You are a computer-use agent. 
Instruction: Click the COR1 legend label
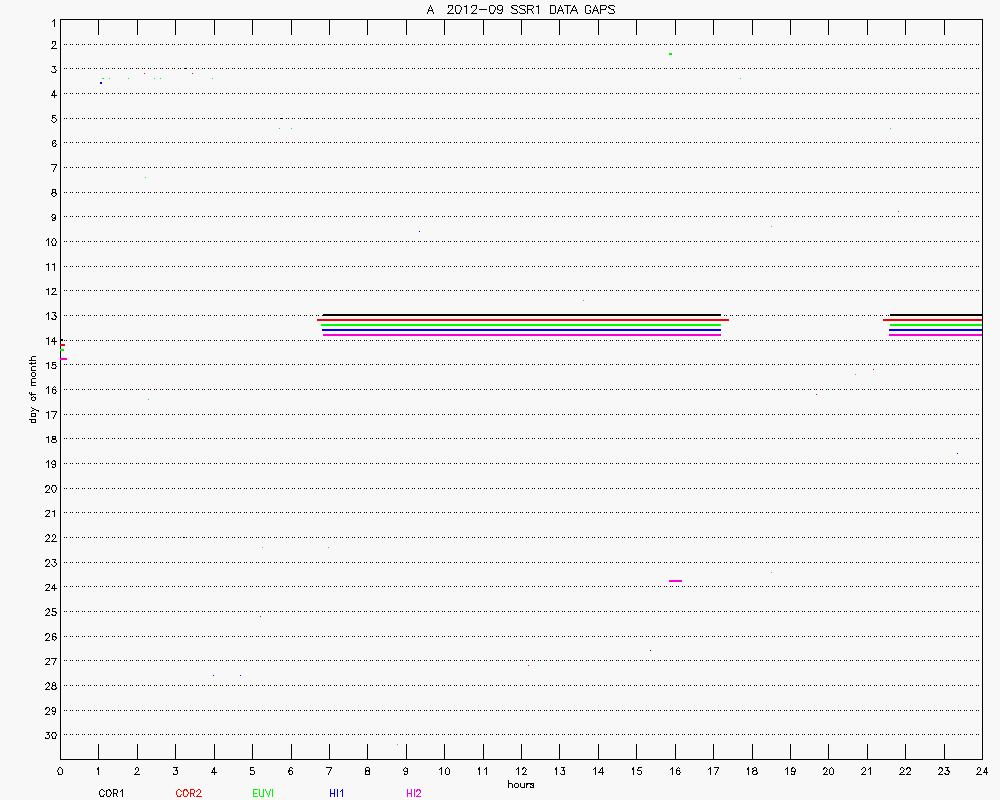[x=110, y=793]
